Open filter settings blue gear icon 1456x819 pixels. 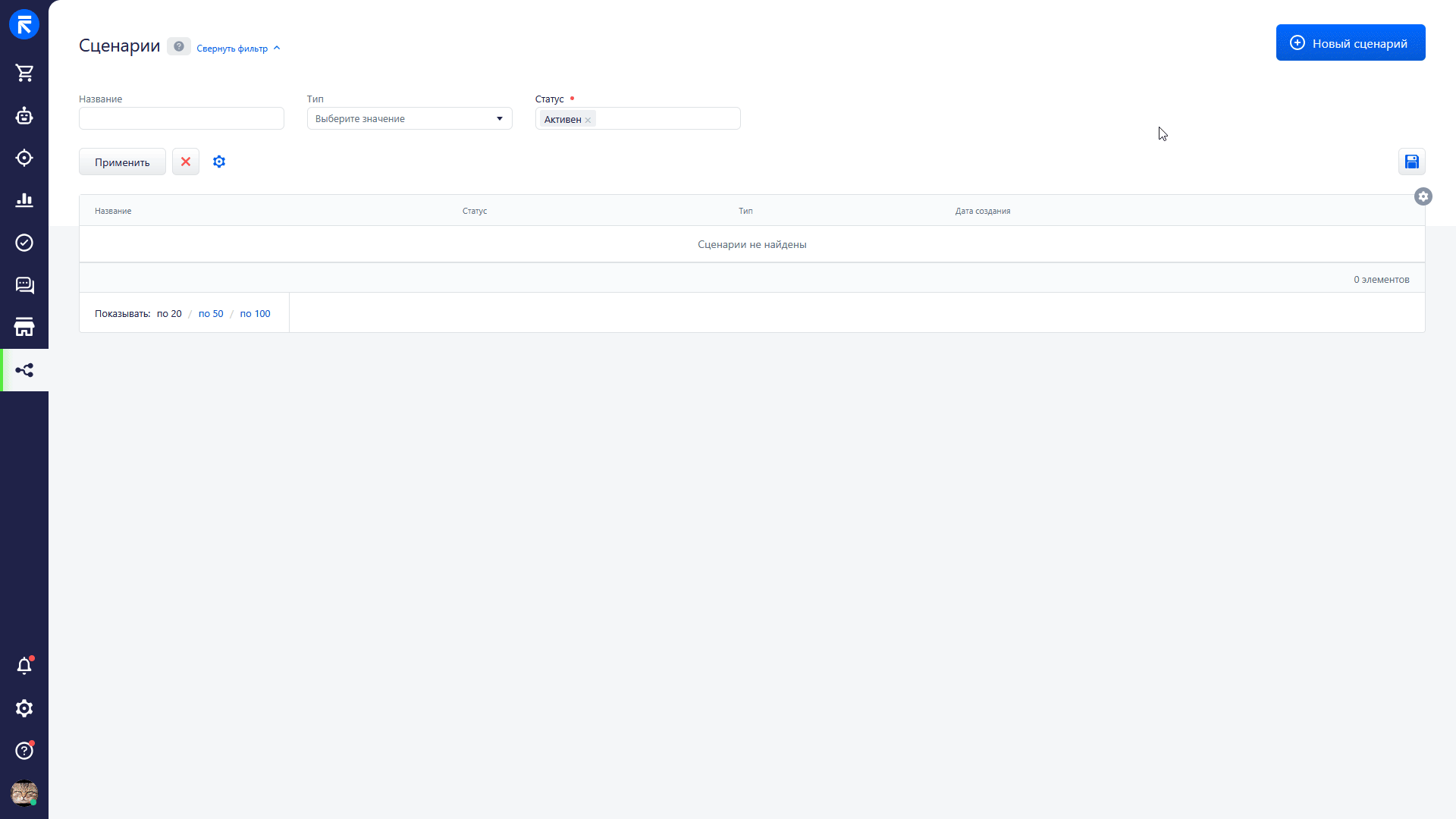click(219, 162)
